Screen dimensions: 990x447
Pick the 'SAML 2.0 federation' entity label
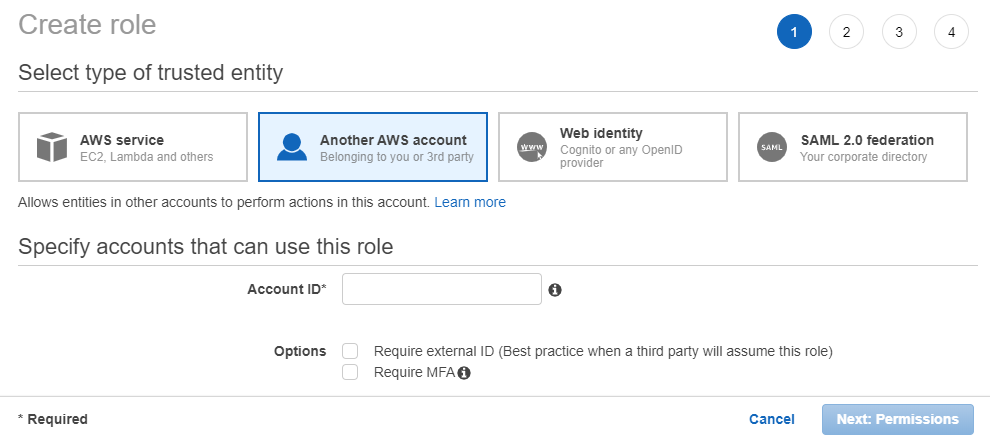[867, 140]
